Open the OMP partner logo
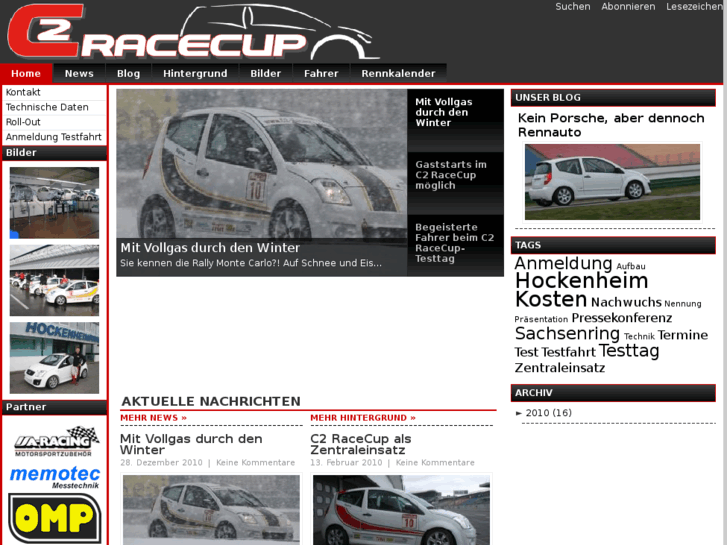This screenshot has height=545, width=727. pos(55,518)
